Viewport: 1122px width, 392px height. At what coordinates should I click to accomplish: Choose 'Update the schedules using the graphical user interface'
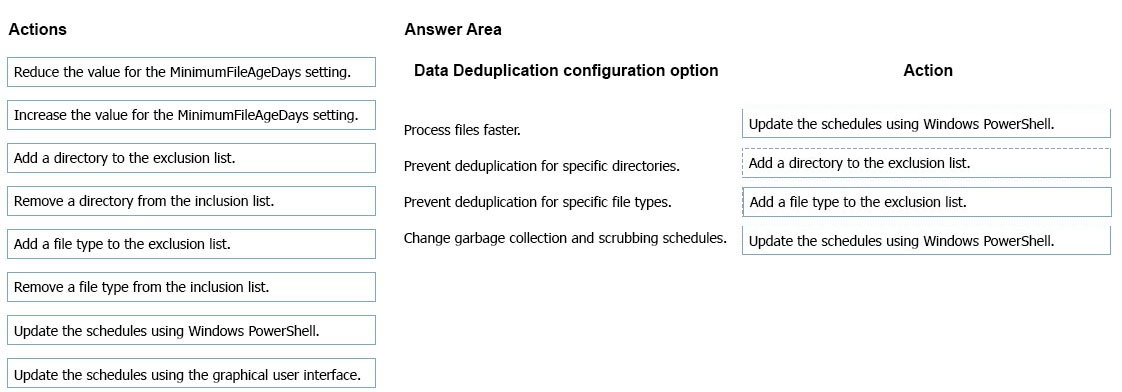coord(191,373)
